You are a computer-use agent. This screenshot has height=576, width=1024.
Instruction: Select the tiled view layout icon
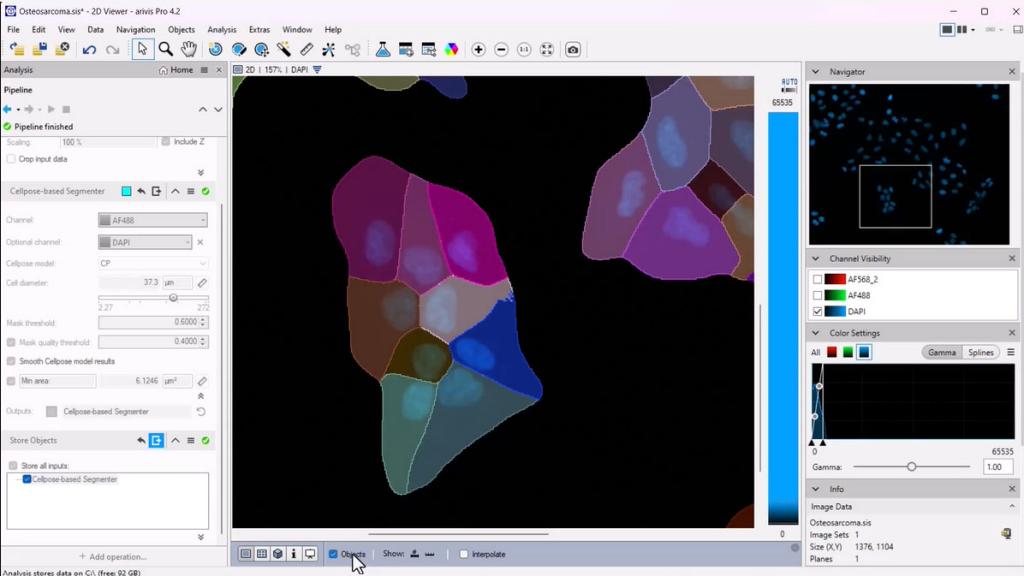(262, 553)
